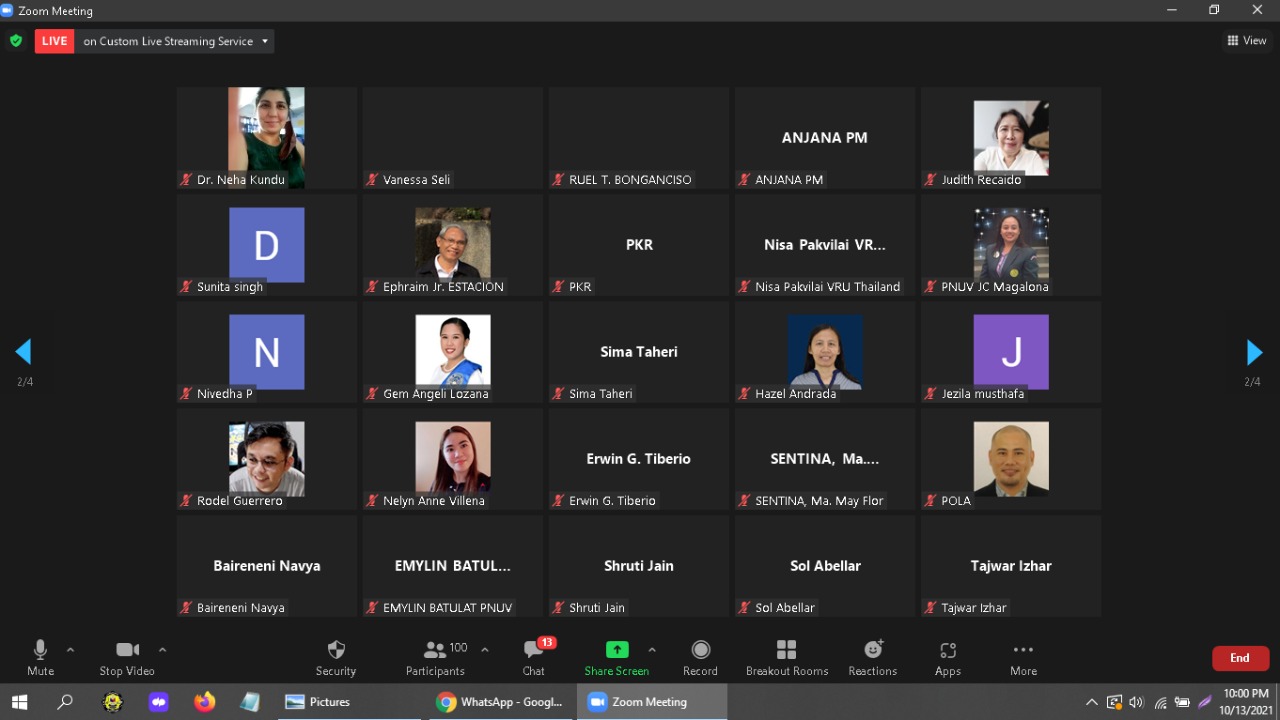
Task: Click SENTINA, Ma. May Flor label
Action: (x=819, y=501)
